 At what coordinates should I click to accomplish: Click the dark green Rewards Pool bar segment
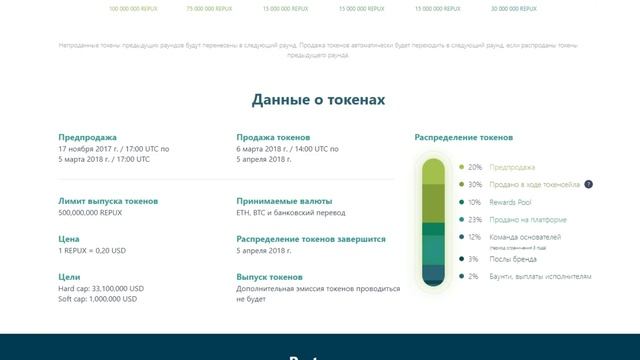[433, 229]
